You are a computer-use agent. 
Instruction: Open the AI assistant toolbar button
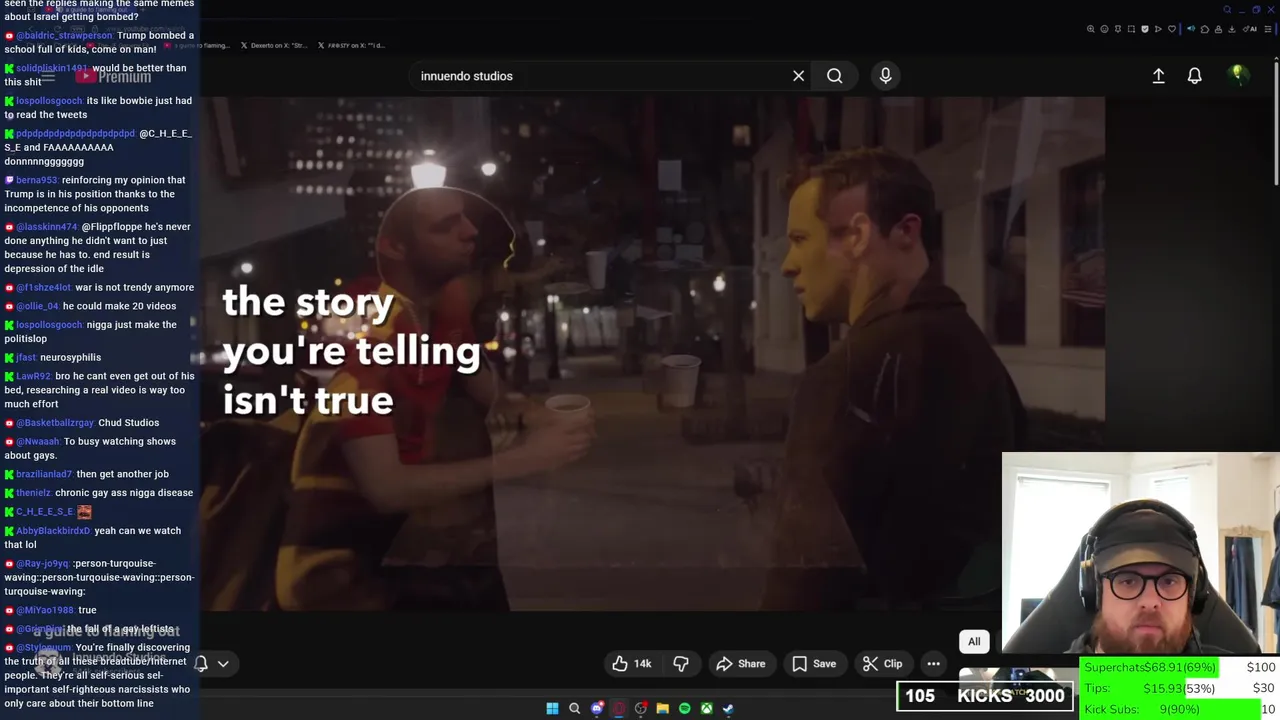pyautogui.click(x=1250, y=29)
